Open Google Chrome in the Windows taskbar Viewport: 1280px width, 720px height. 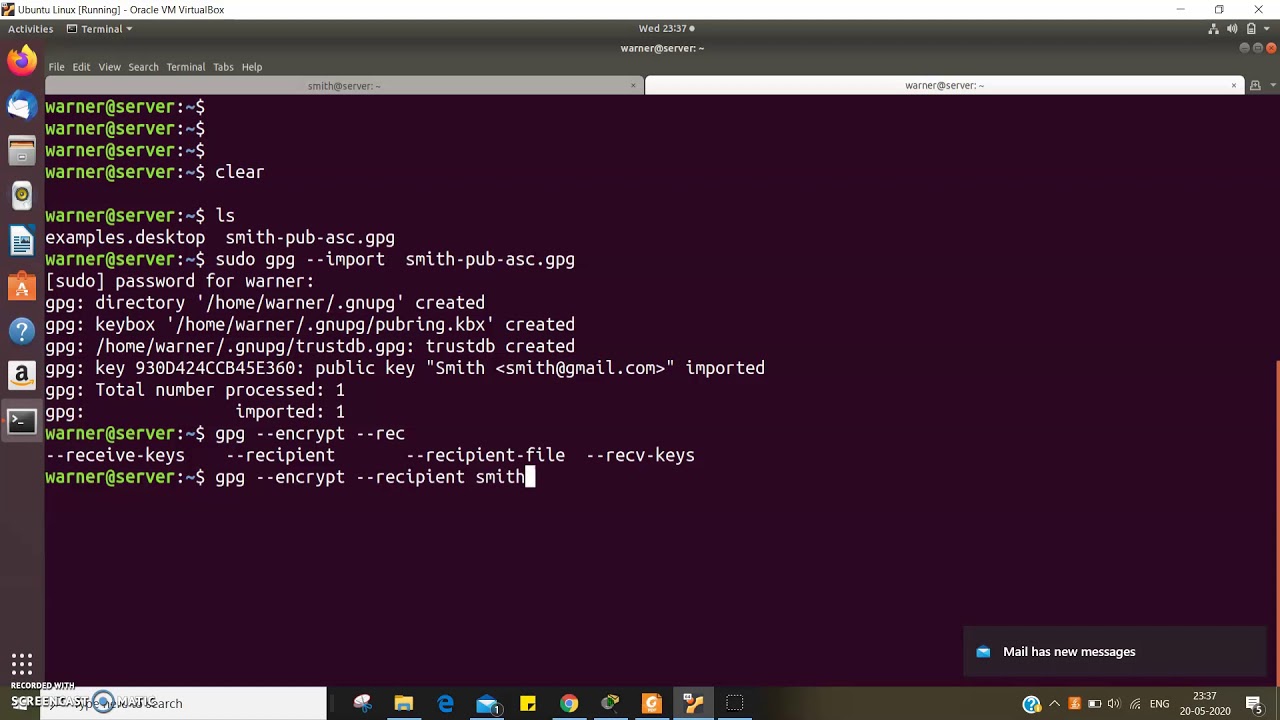569,704
